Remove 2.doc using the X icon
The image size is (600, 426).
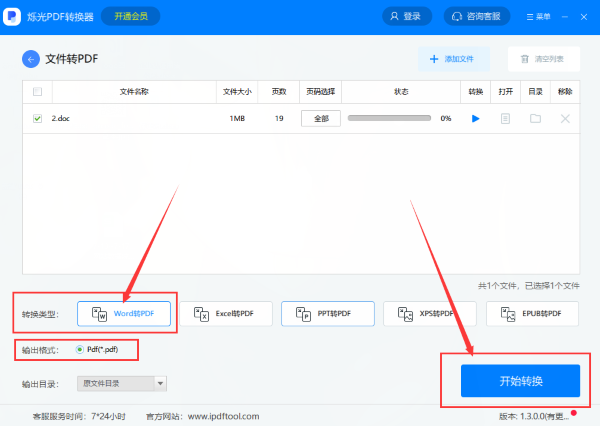click(x=565, y=119)
